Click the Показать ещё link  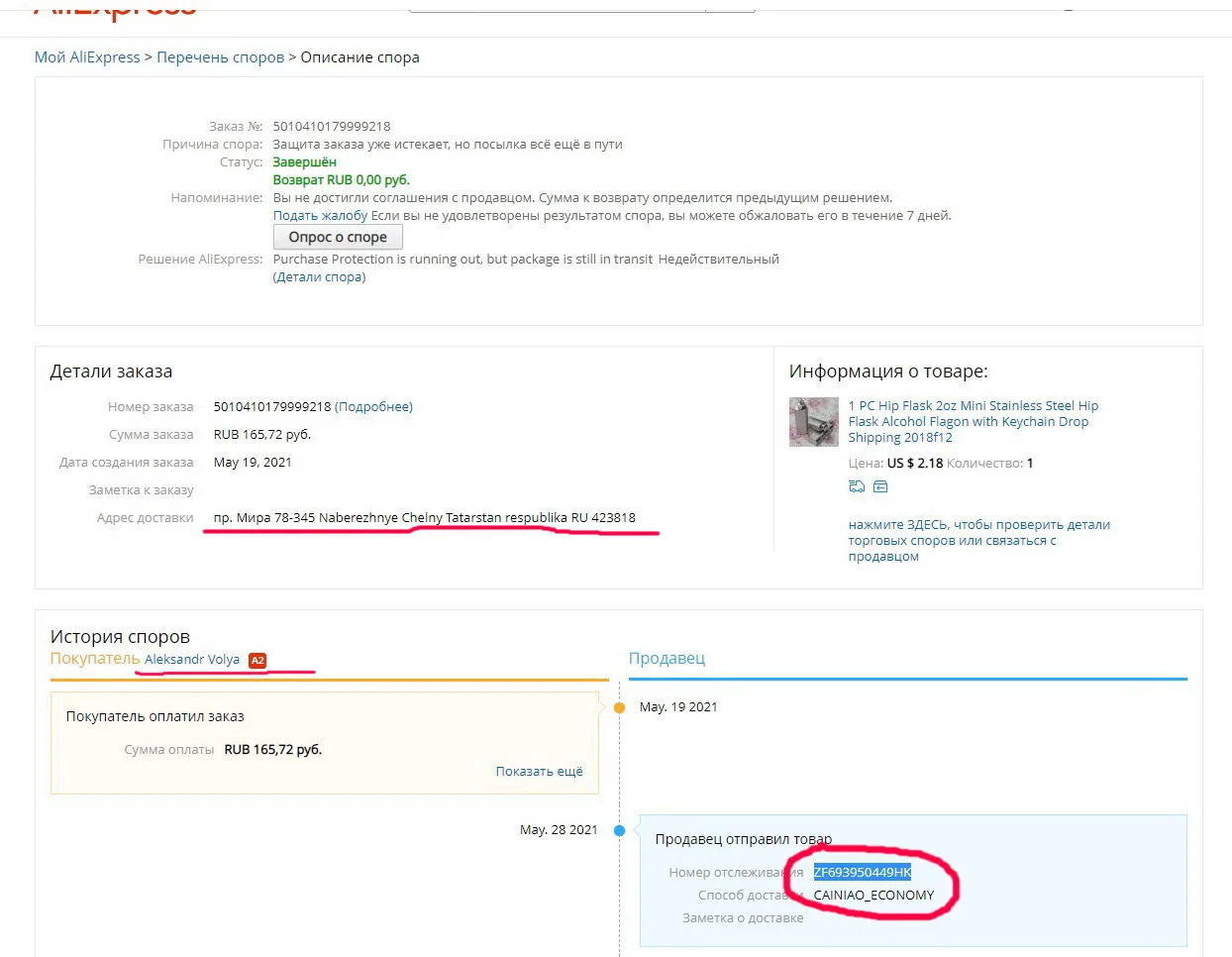point(540,772)
